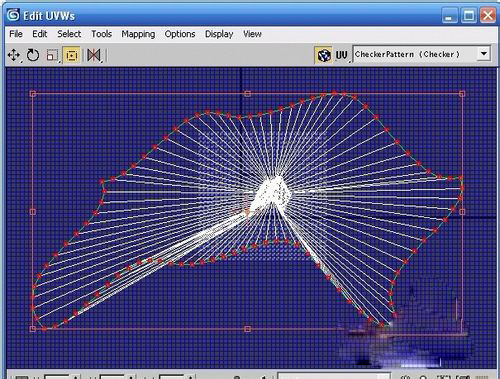
Task: Open the Edit menu
Action: pos(40,34)
